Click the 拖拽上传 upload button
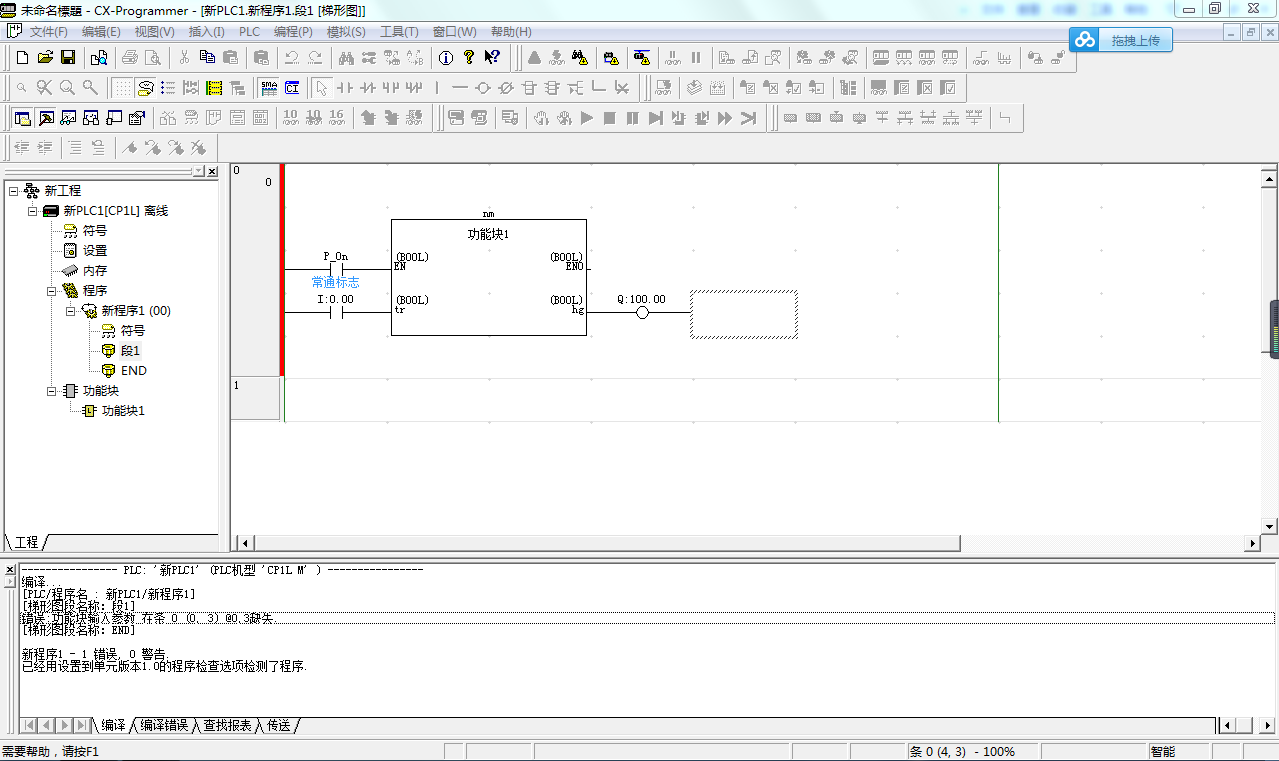Image resolution: width=1279 pixels, height=761 pixels. point(1120,40)
